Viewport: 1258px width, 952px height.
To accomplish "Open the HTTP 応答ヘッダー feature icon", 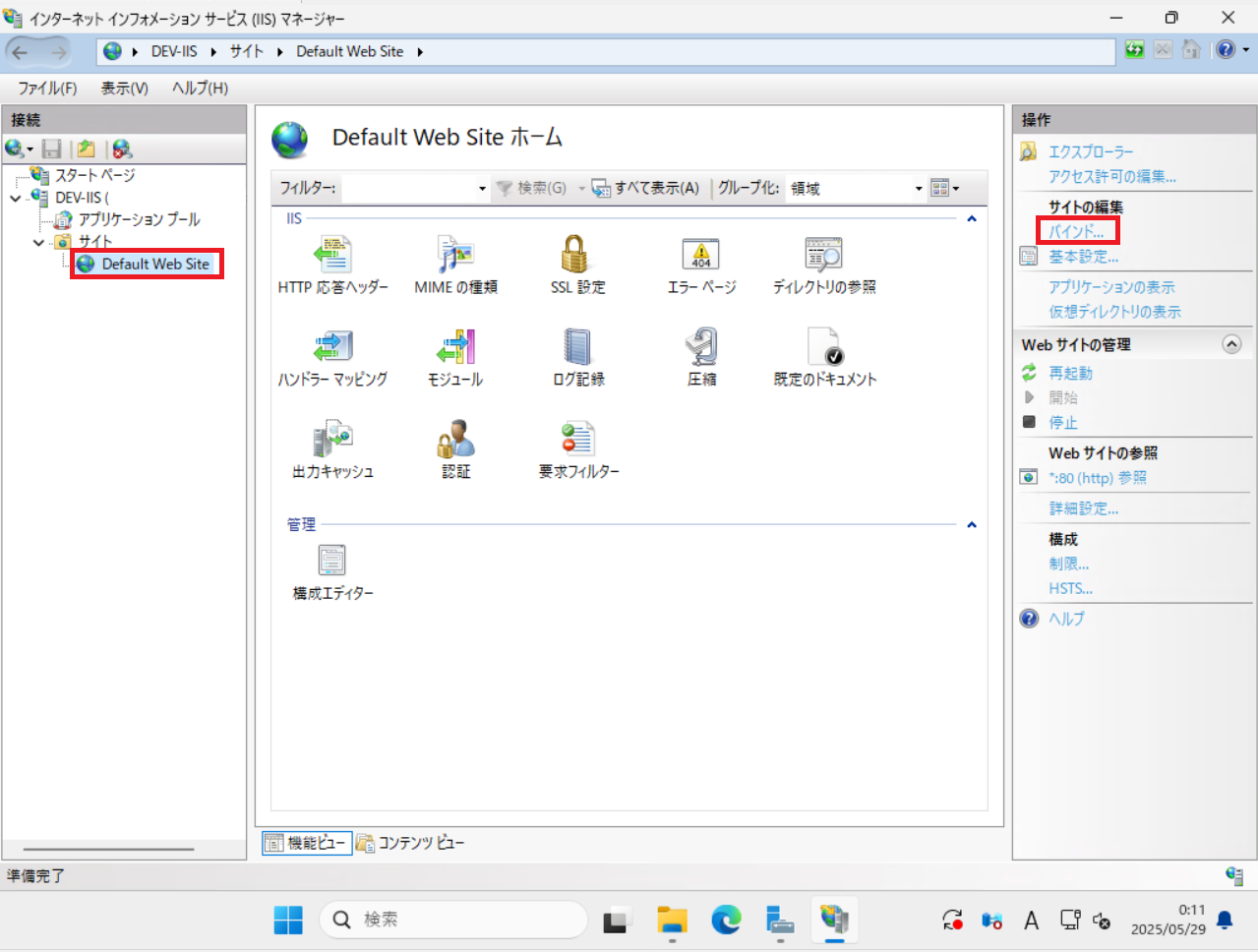I will click(x=332, y=255).
